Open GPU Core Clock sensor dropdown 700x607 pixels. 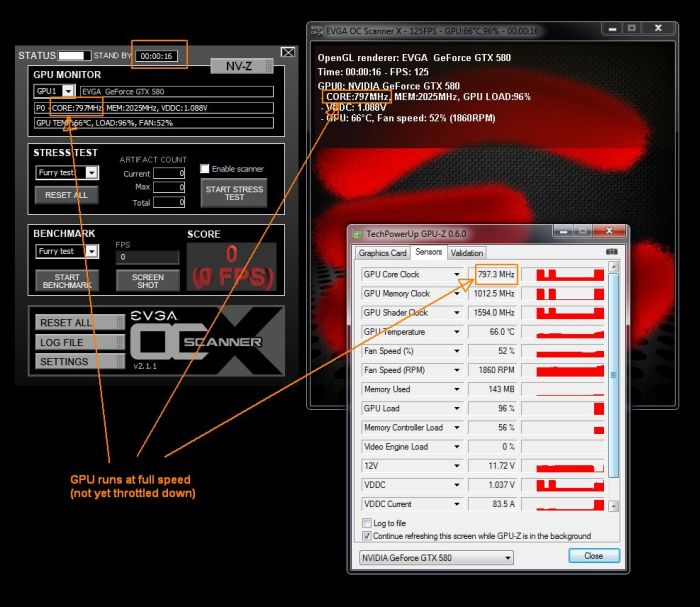[x=457, y=274]
